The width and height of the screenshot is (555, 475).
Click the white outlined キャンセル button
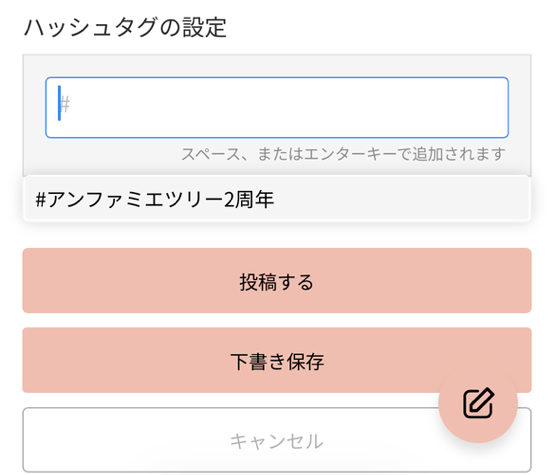point(277,440)
